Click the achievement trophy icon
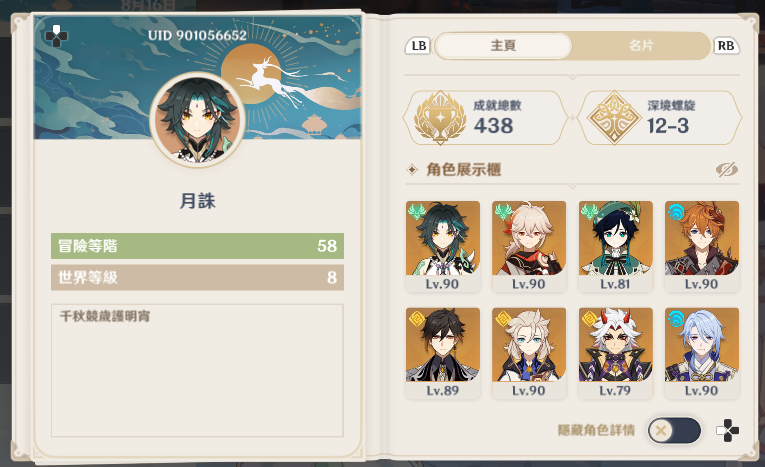The width and height of the screenshot is (765, 467). [x=440, y=118]
